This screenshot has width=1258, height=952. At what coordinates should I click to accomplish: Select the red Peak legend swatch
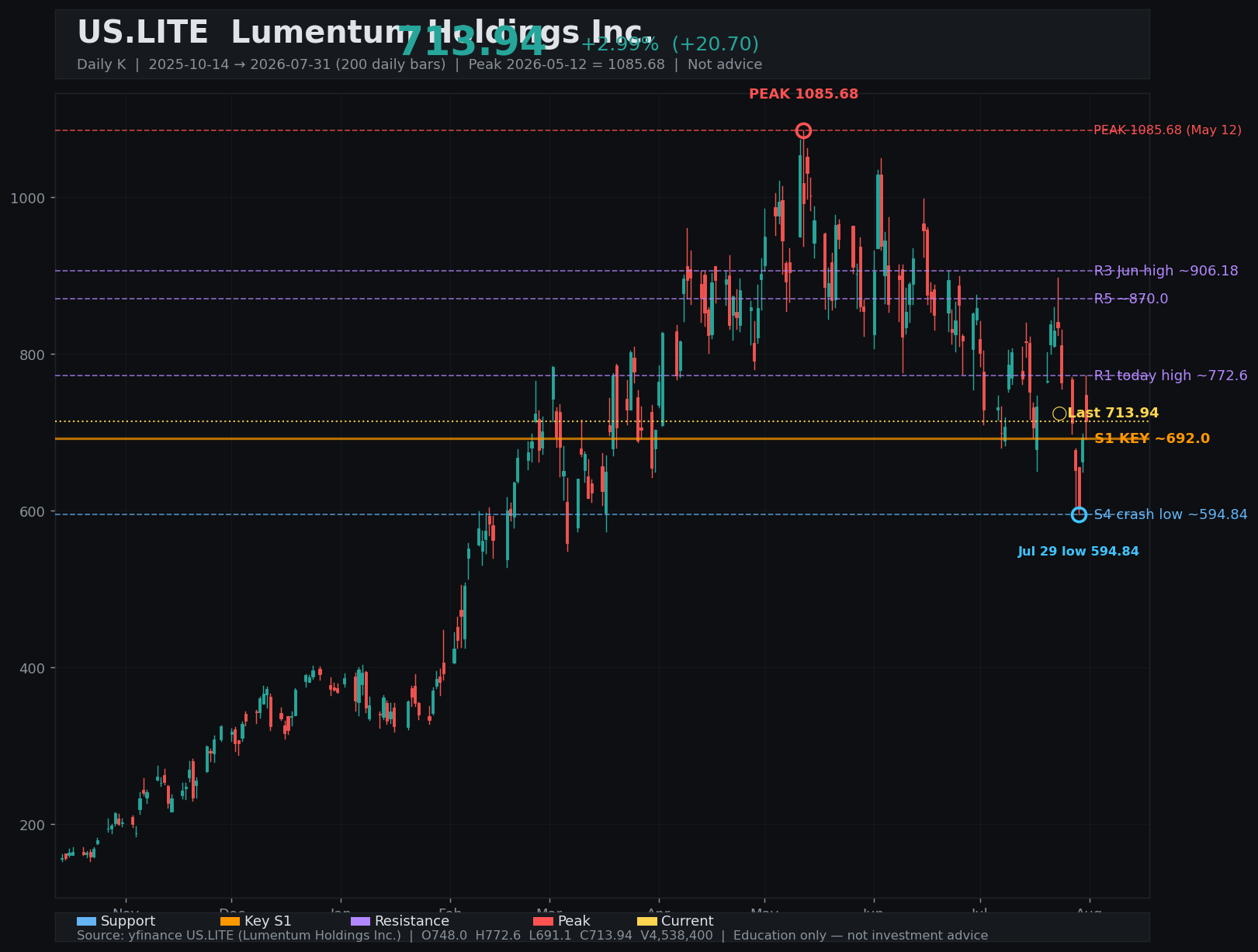[543, 921]
